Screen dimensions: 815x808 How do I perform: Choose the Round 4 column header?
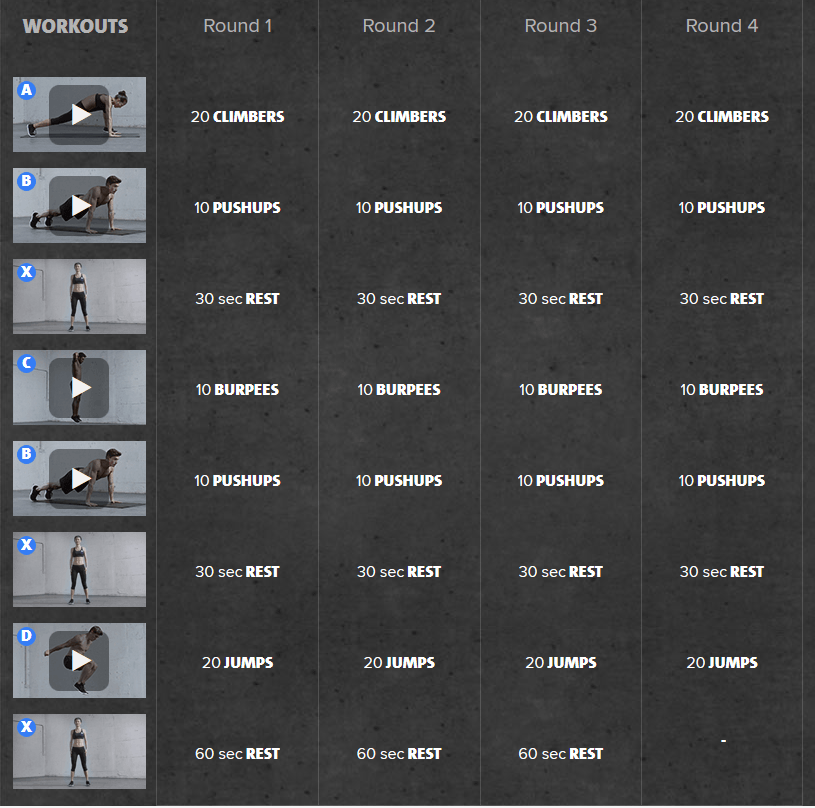[722, 26]
